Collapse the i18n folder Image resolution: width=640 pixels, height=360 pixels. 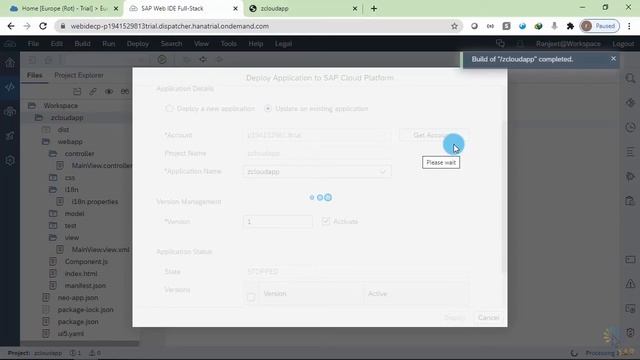tap(53, 189)
